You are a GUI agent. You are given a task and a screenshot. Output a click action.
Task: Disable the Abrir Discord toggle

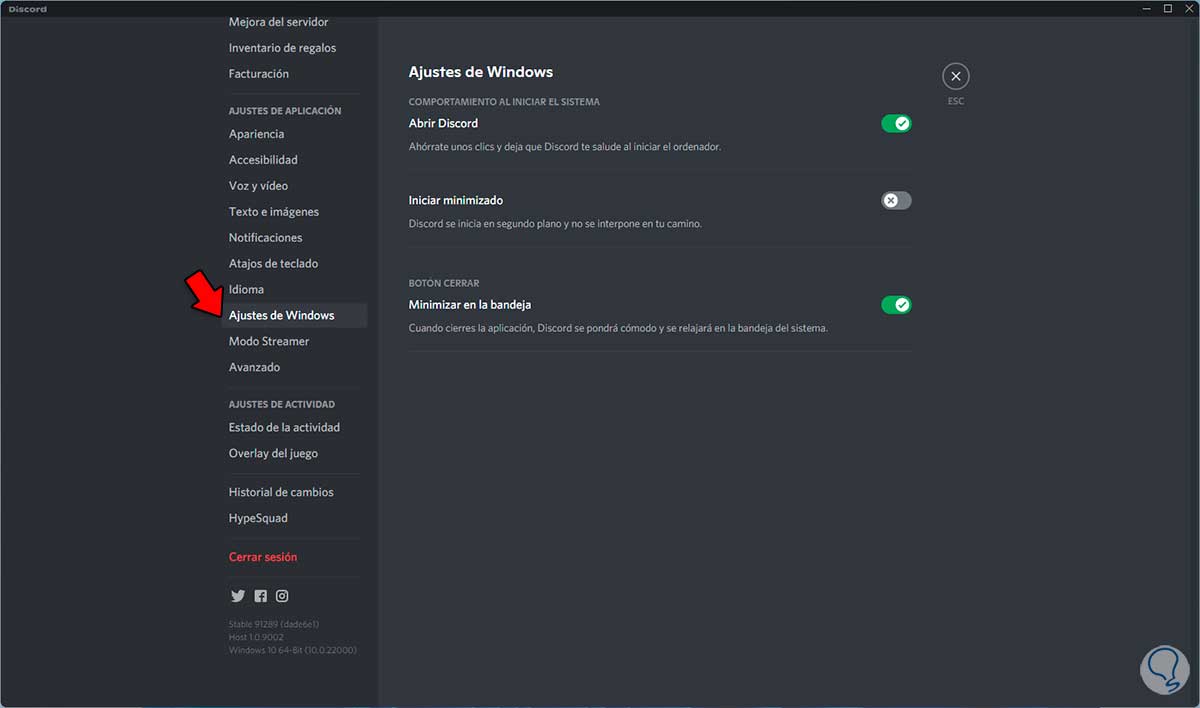click(x=896, y=124)
